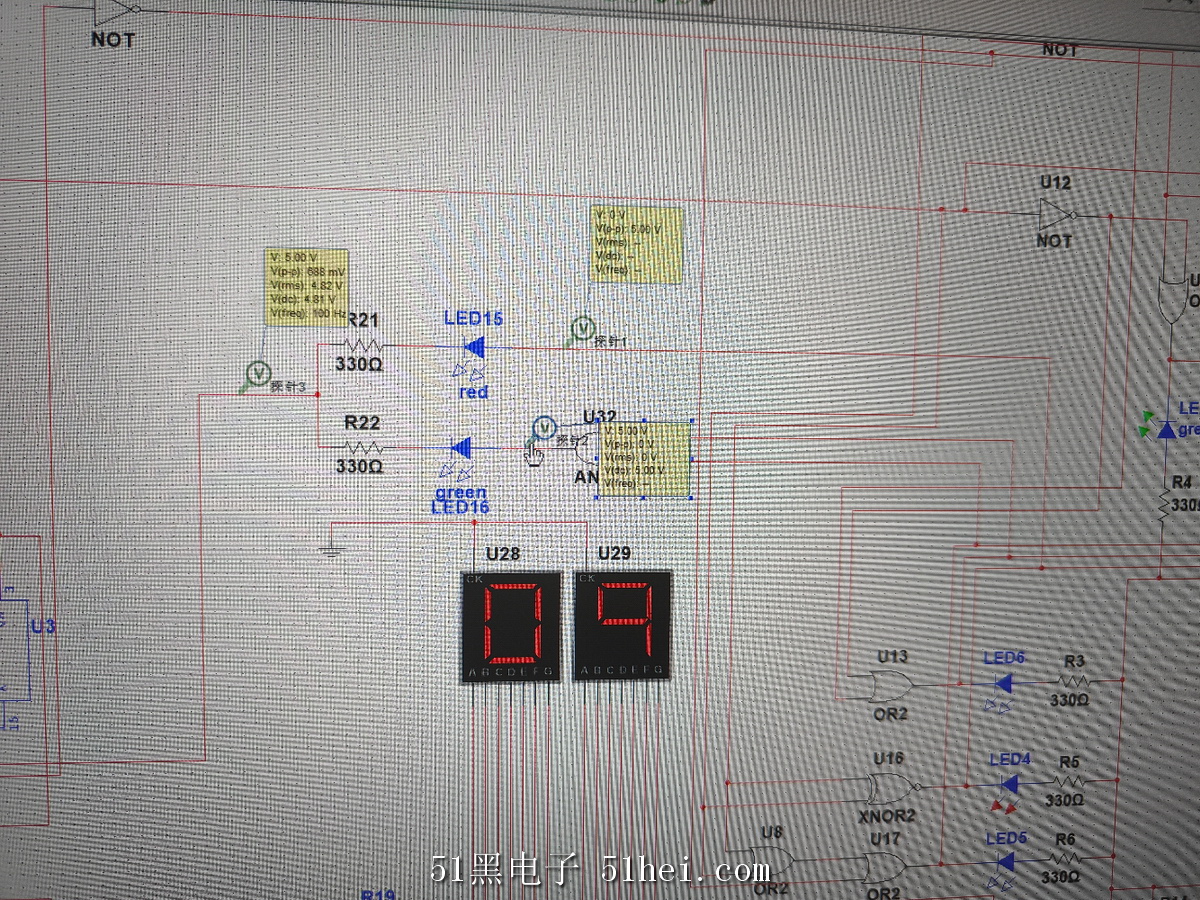Screen dimensions: 1200x900
Task: Select the U29 seven-segment display showing 4
Action: (x=620, y=627)
